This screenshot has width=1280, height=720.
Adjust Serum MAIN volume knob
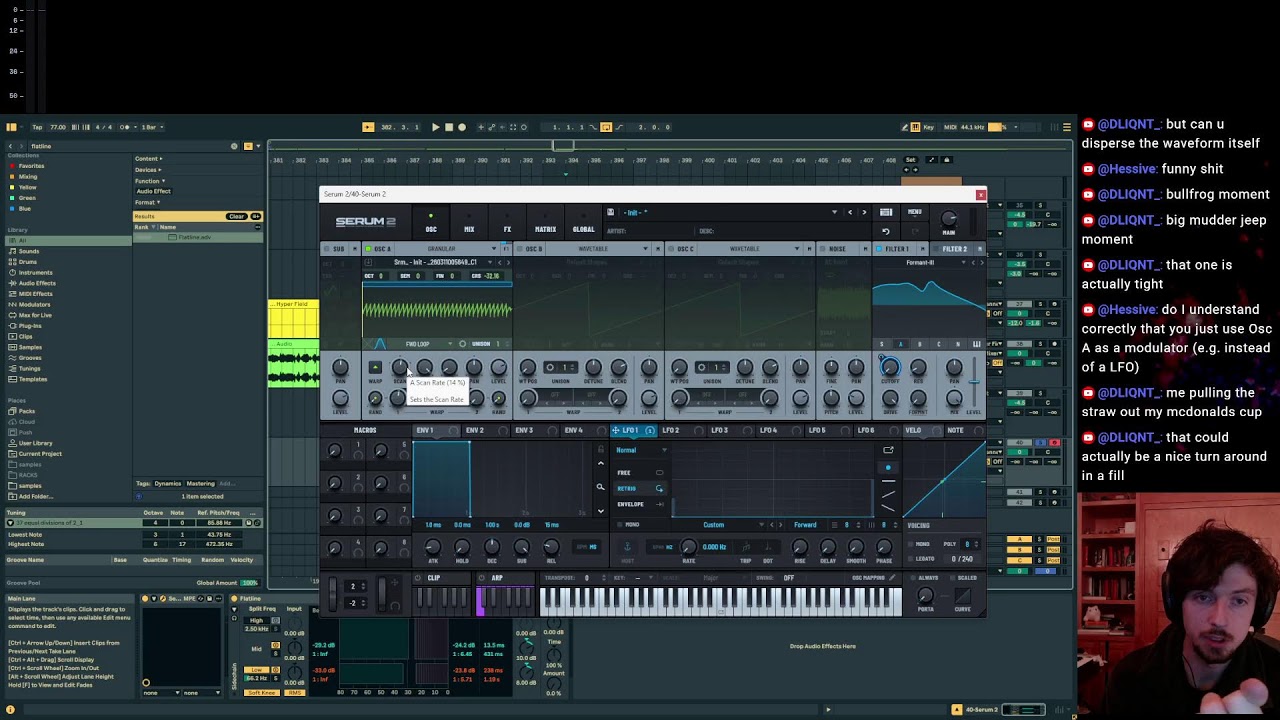(948, 218)
